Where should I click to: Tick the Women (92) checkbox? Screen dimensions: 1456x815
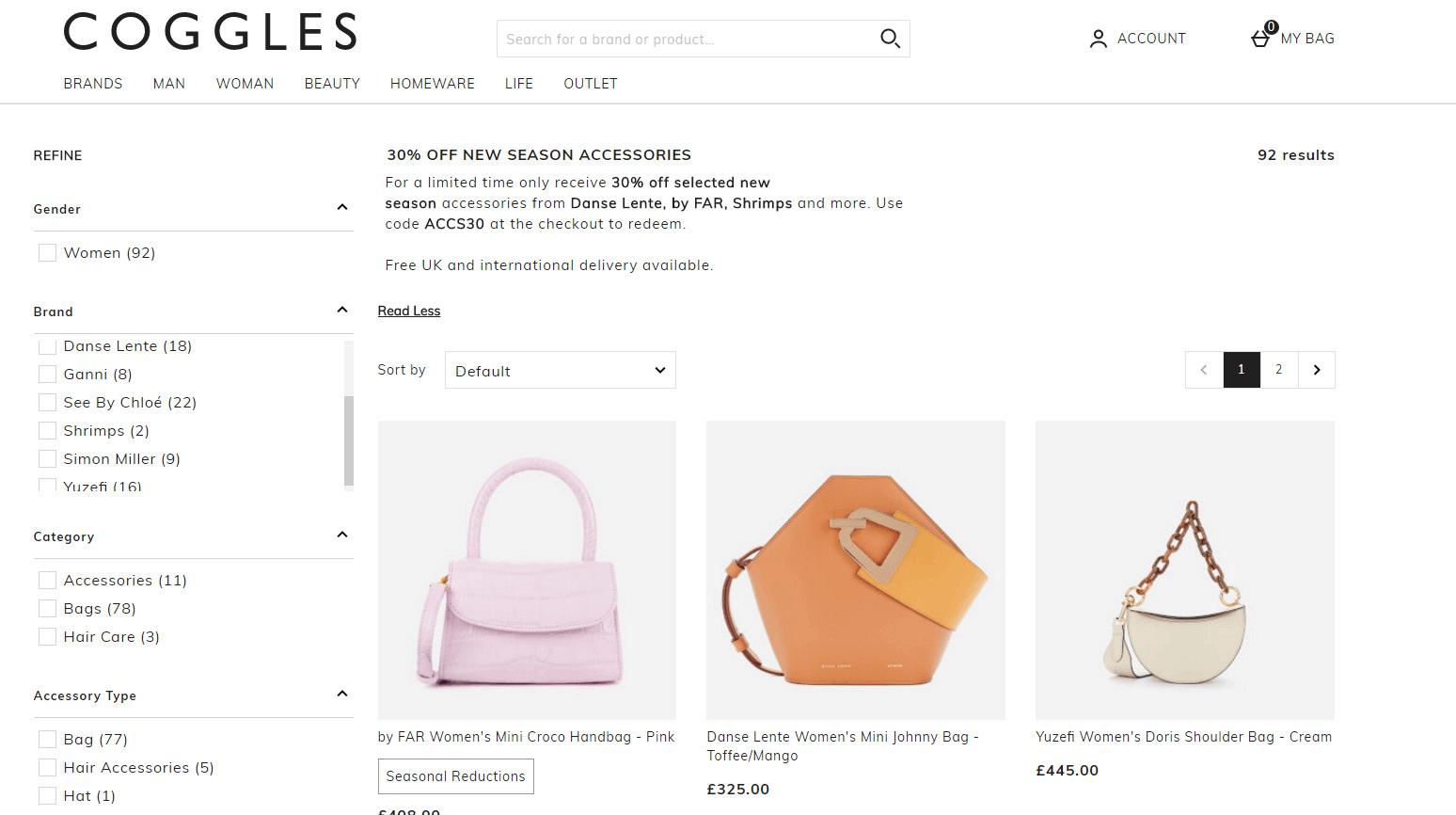47,252
